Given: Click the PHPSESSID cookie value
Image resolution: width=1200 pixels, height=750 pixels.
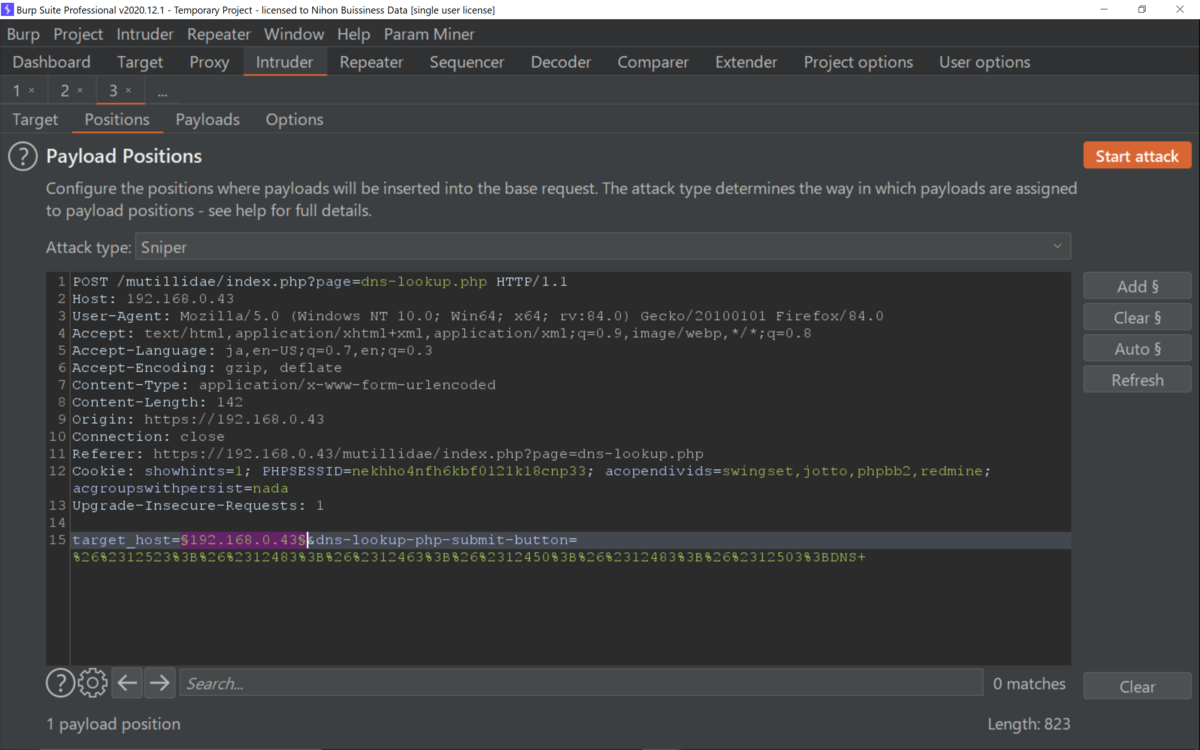Looking at the screenshot, I should click(x=469, y=471).
